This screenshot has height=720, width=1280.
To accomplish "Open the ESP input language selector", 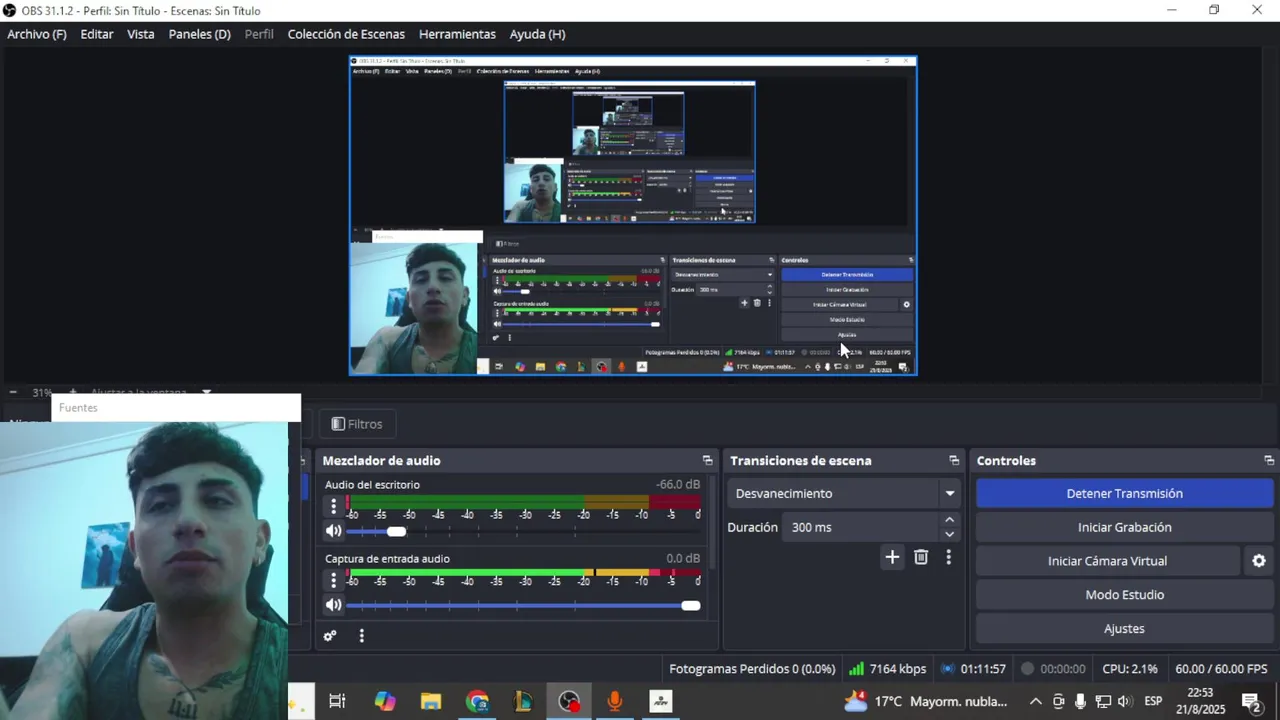I will pyautogui.click(x=1153, y=702).
